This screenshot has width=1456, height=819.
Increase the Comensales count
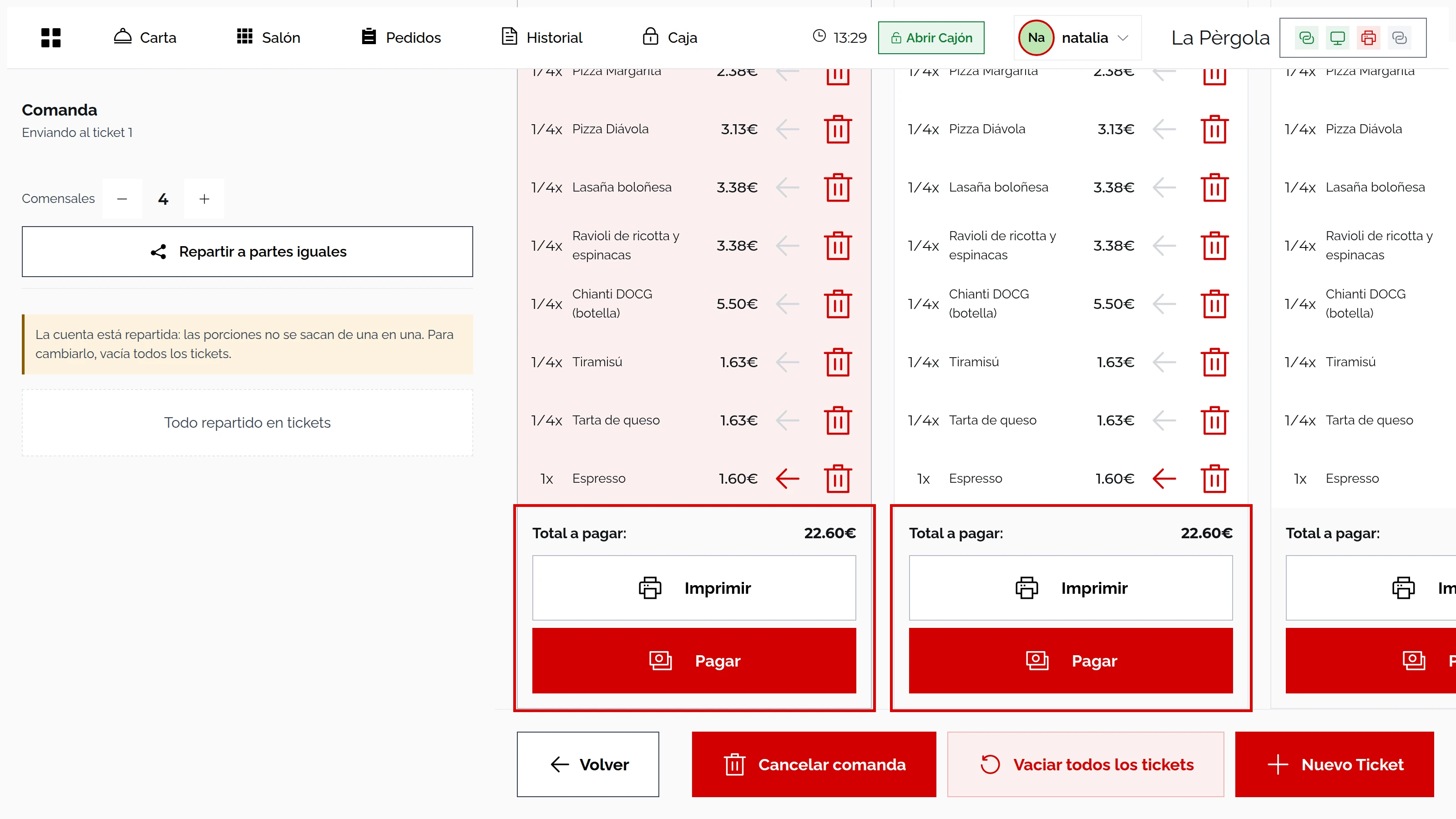204,199
